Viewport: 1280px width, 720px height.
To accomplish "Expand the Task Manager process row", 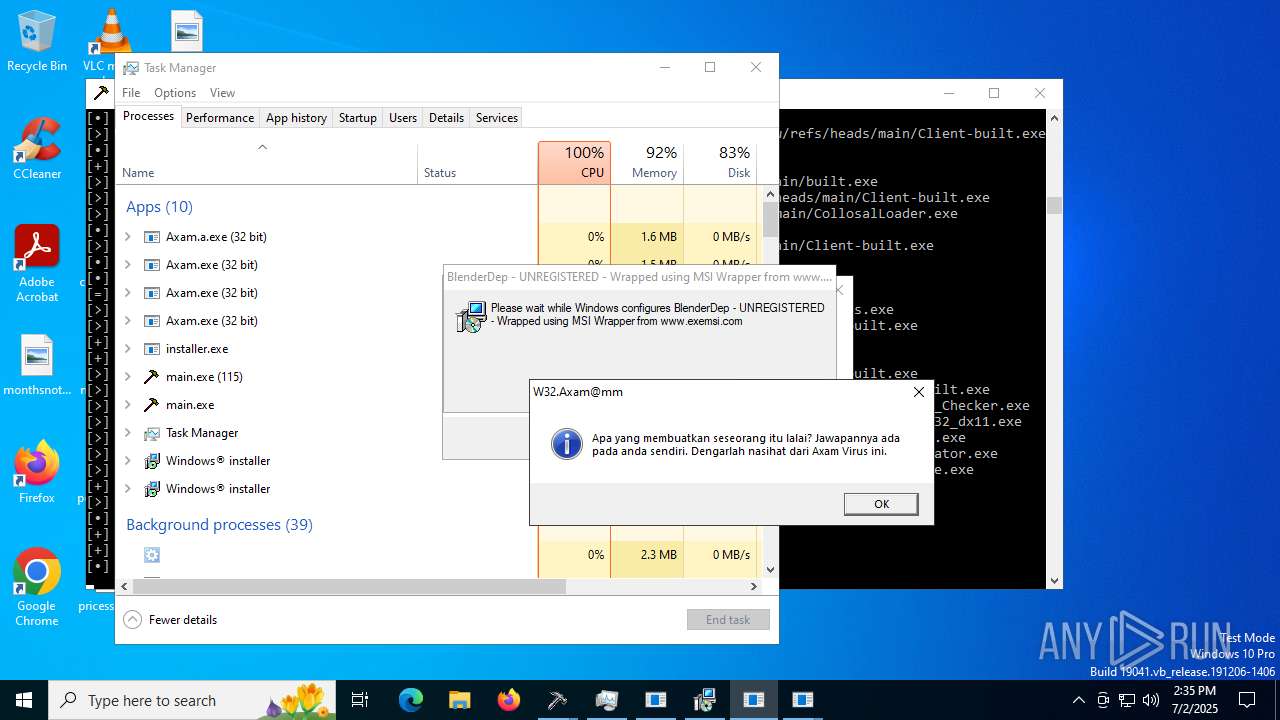I will pyautogui.click(x=127, y=433).
